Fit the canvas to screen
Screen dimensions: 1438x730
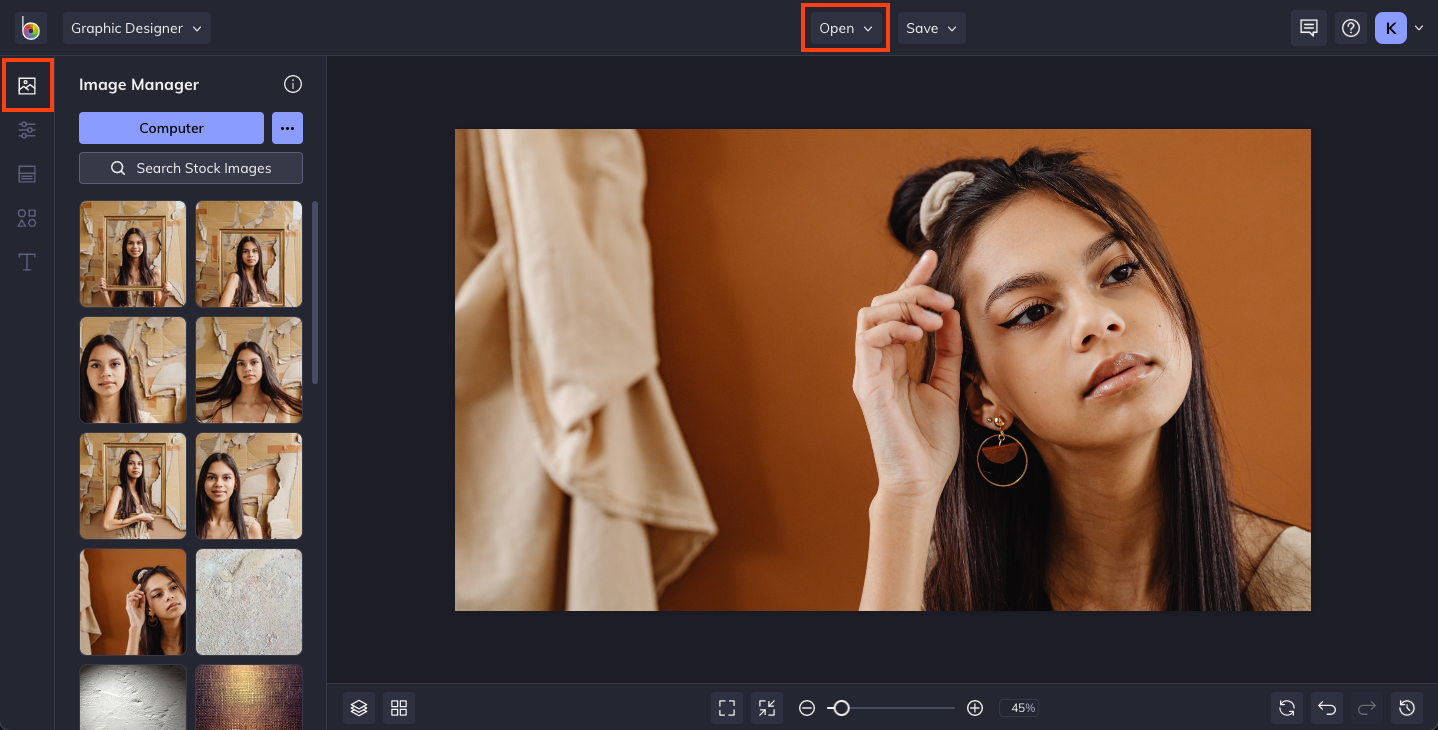(726, 708)
